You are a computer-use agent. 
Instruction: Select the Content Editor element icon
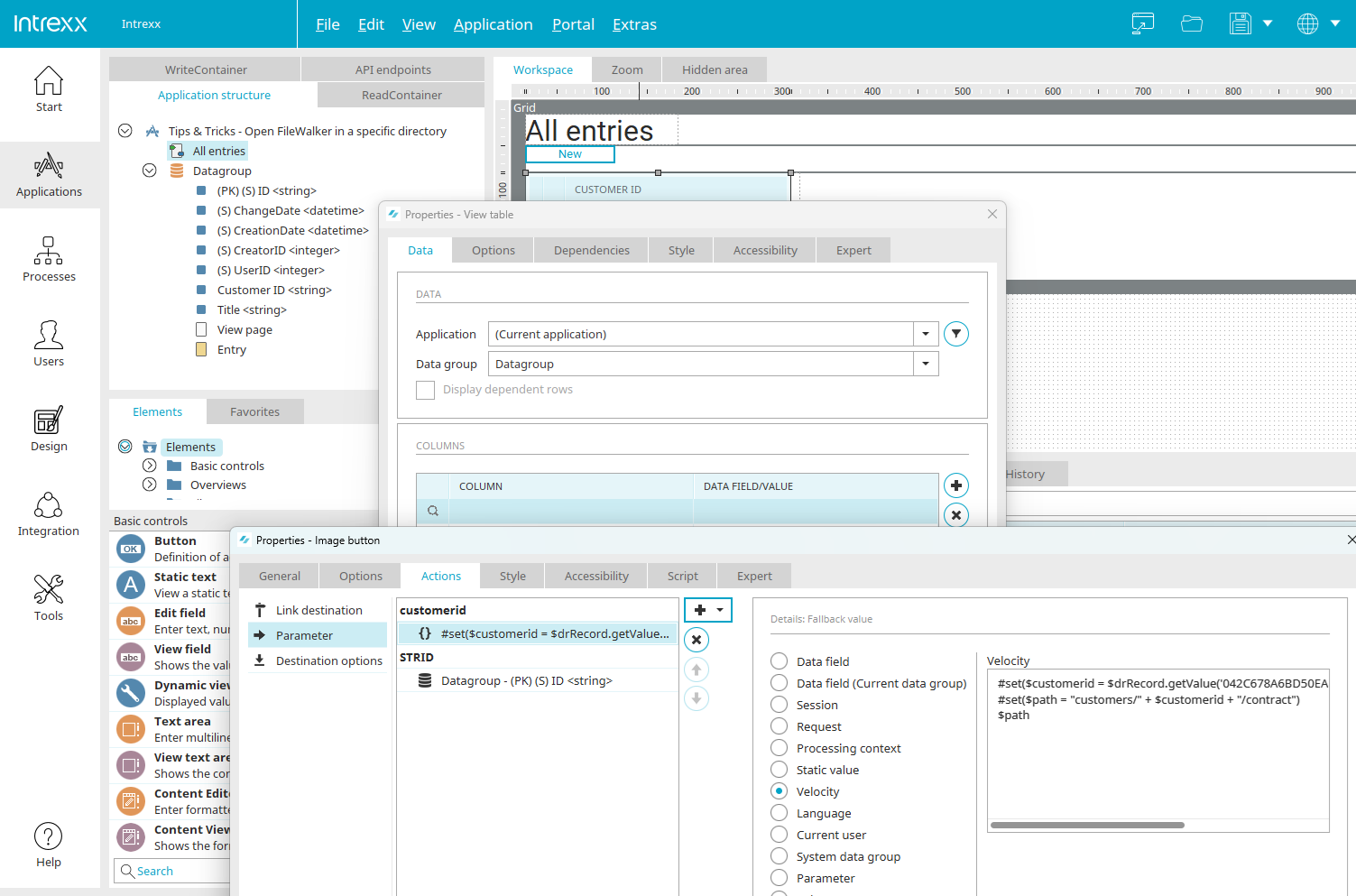(x=131, y=801)
